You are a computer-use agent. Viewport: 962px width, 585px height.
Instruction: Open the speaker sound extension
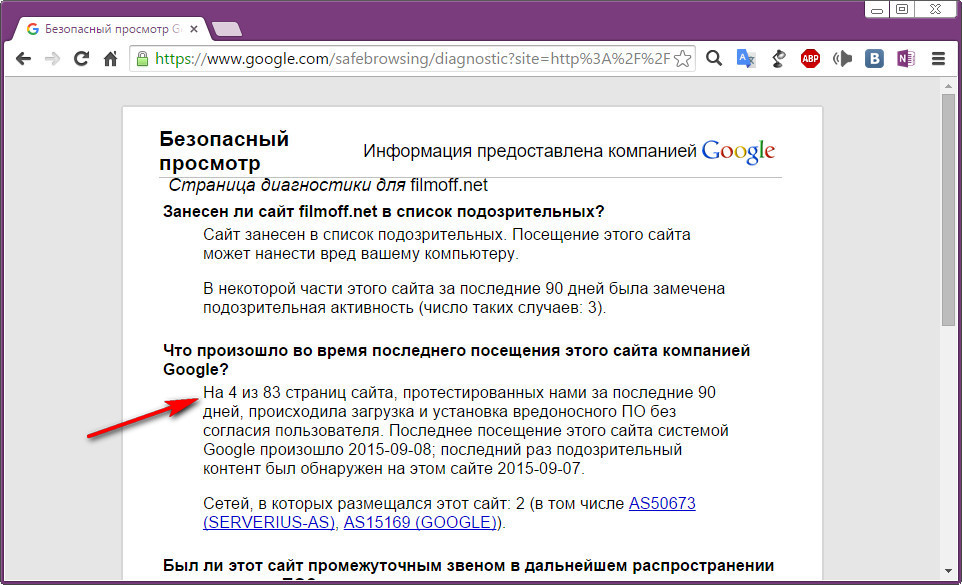point(842,59)
